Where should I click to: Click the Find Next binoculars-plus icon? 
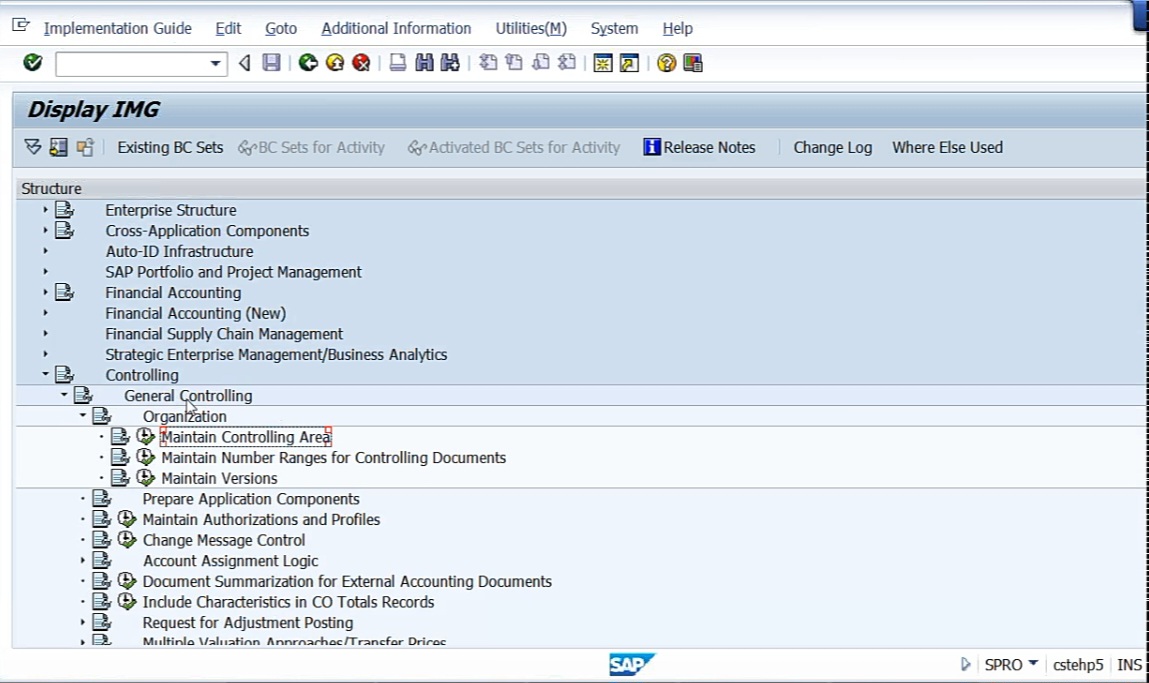(450, 63)
